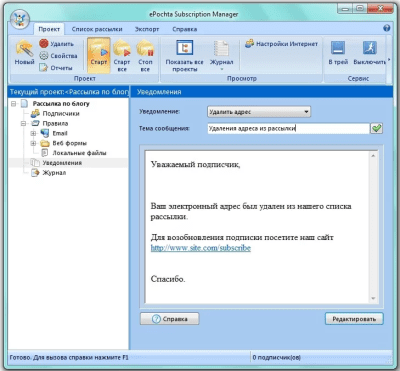The height and width of the screenshot is (371, 400).
Task: Open the Экспорт ribbon tab
Action: [x=147, y=29]
